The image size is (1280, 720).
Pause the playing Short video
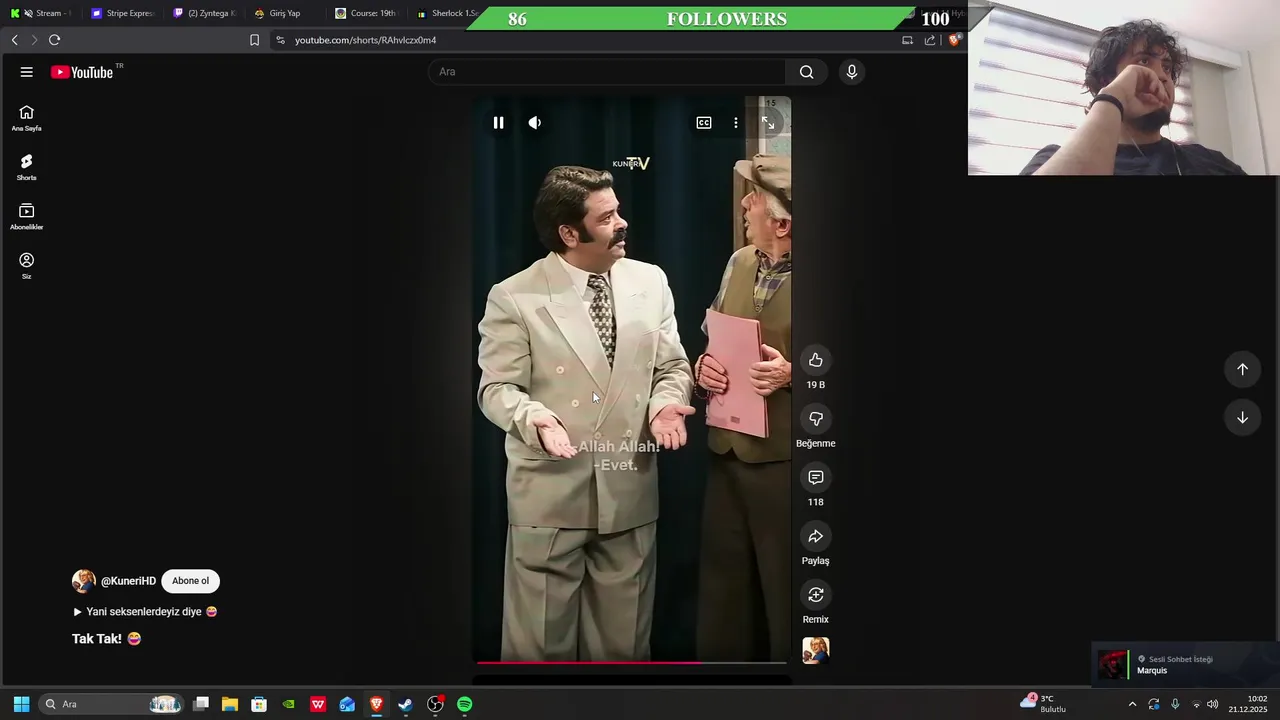coord(498,123)
